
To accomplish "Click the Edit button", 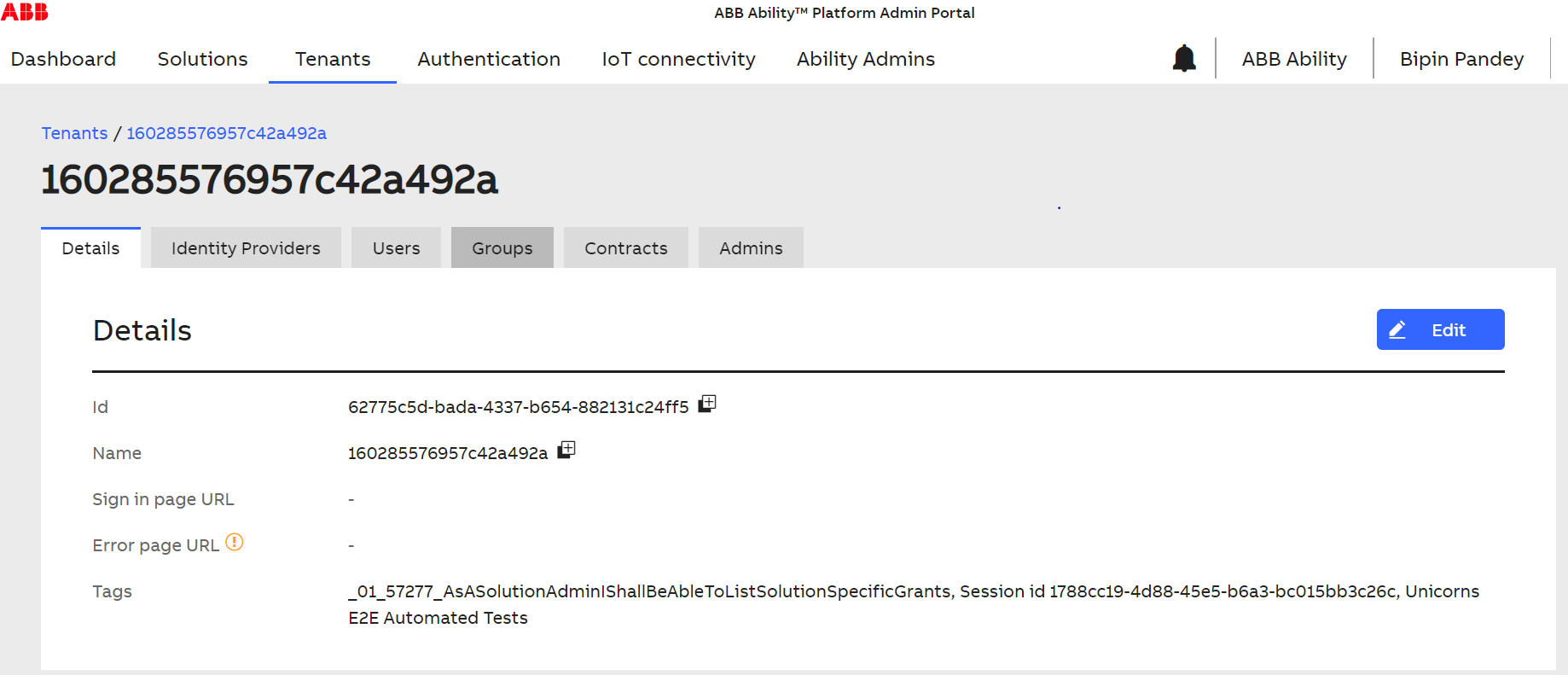I will tap(1440, 329).
